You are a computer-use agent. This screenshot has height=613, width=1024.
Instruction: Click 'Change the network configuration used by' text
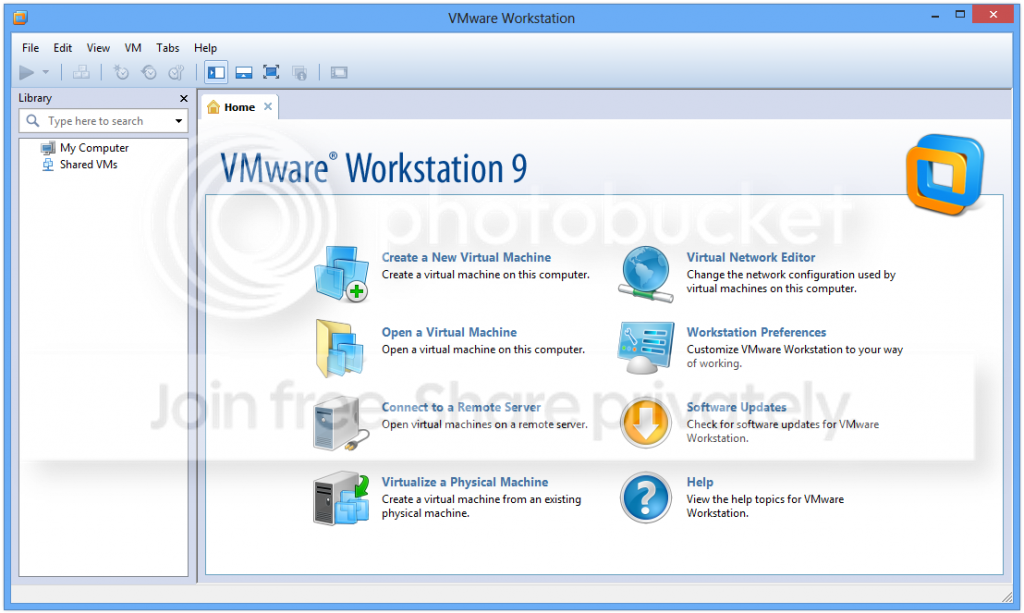791,275
